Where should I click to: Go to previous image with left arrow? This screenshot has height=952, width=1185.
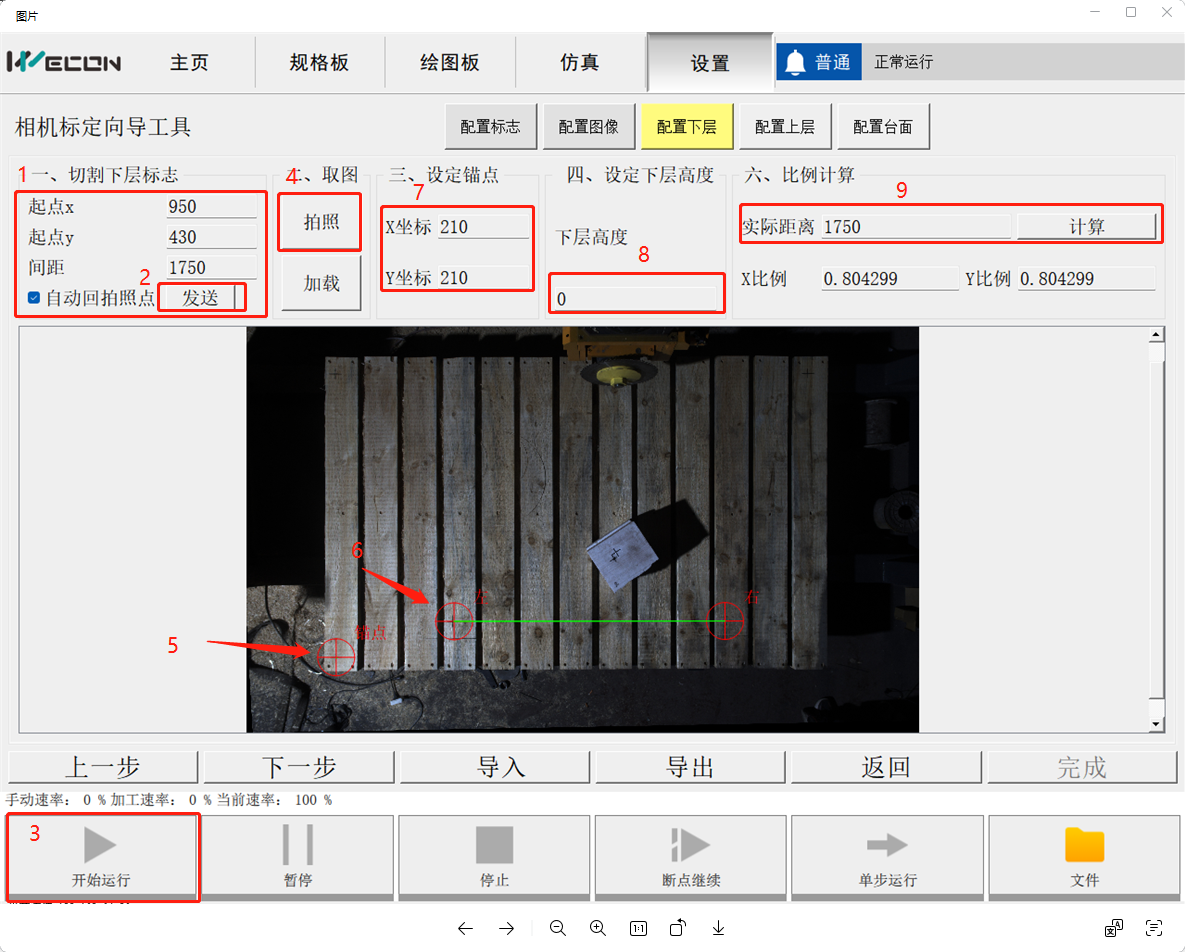[x=465, y=928]
